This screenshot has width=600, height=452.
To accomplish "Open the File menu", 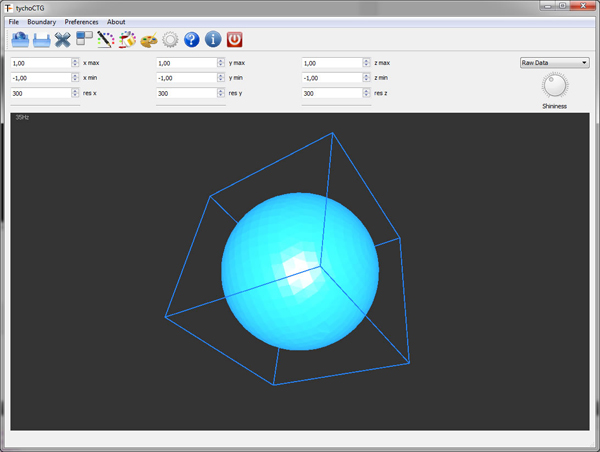I will tap(14, 21).
